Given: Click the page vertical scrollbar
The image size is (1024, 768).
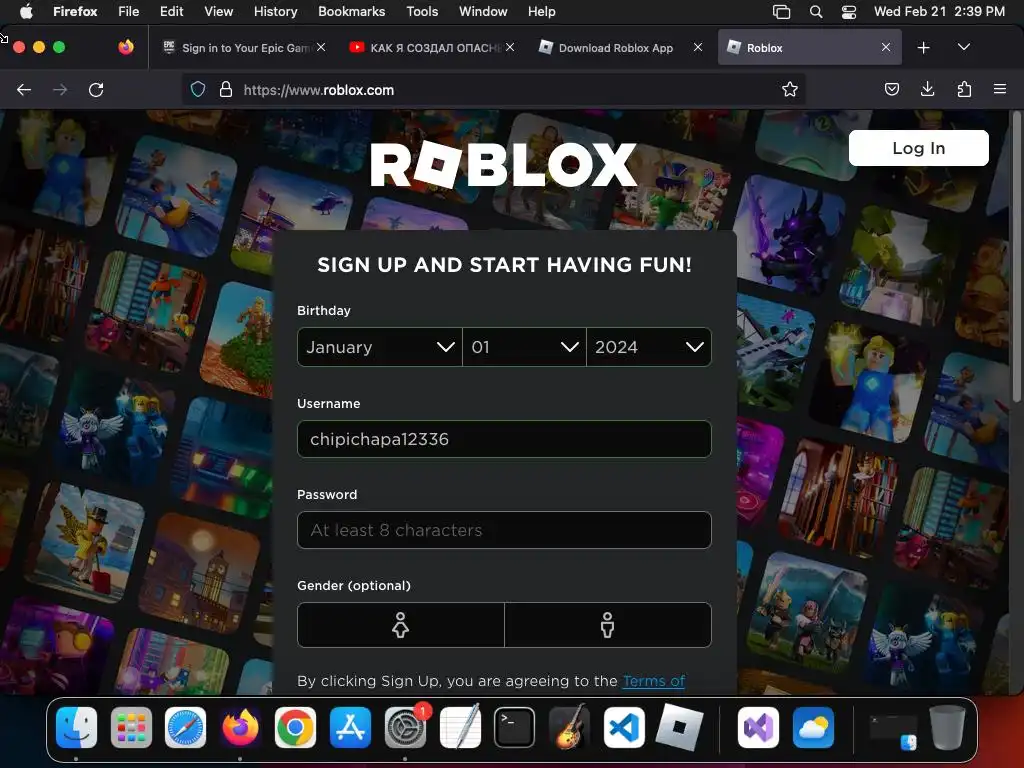Looking at the screenshot, I should click(x=1017, y=258).
